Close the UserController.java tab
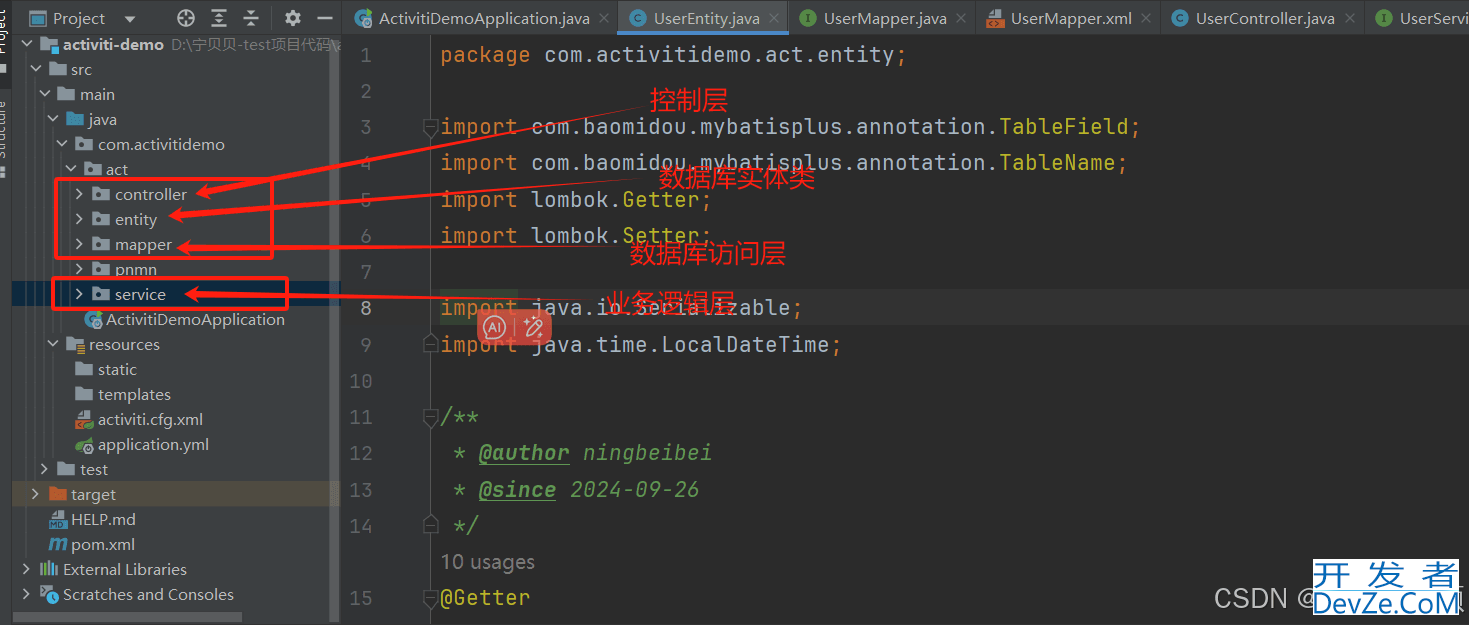 click(x=1349, y=18)
